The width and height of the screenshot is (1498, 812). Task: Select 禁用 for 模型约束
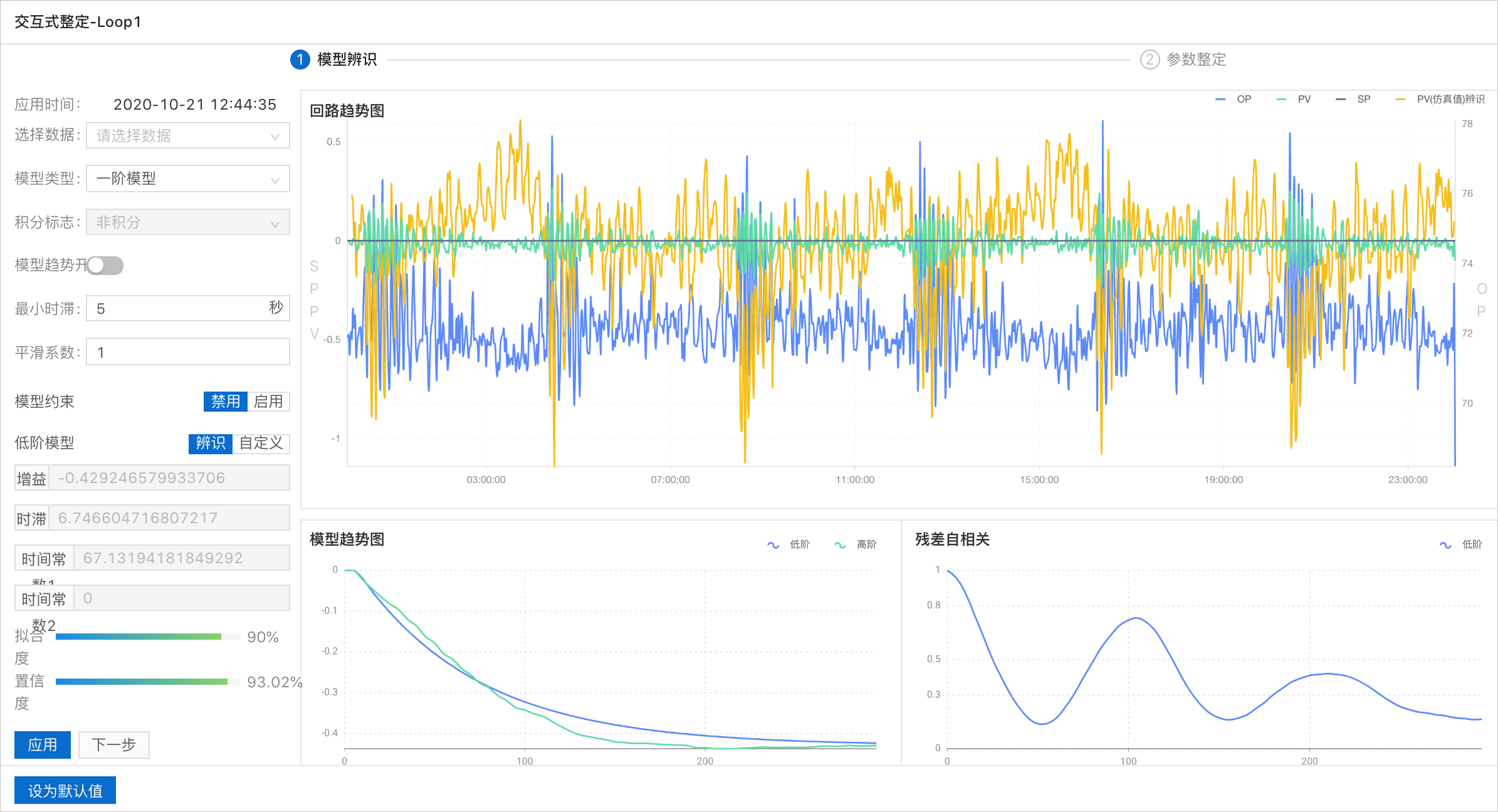[x=226, y=402]
